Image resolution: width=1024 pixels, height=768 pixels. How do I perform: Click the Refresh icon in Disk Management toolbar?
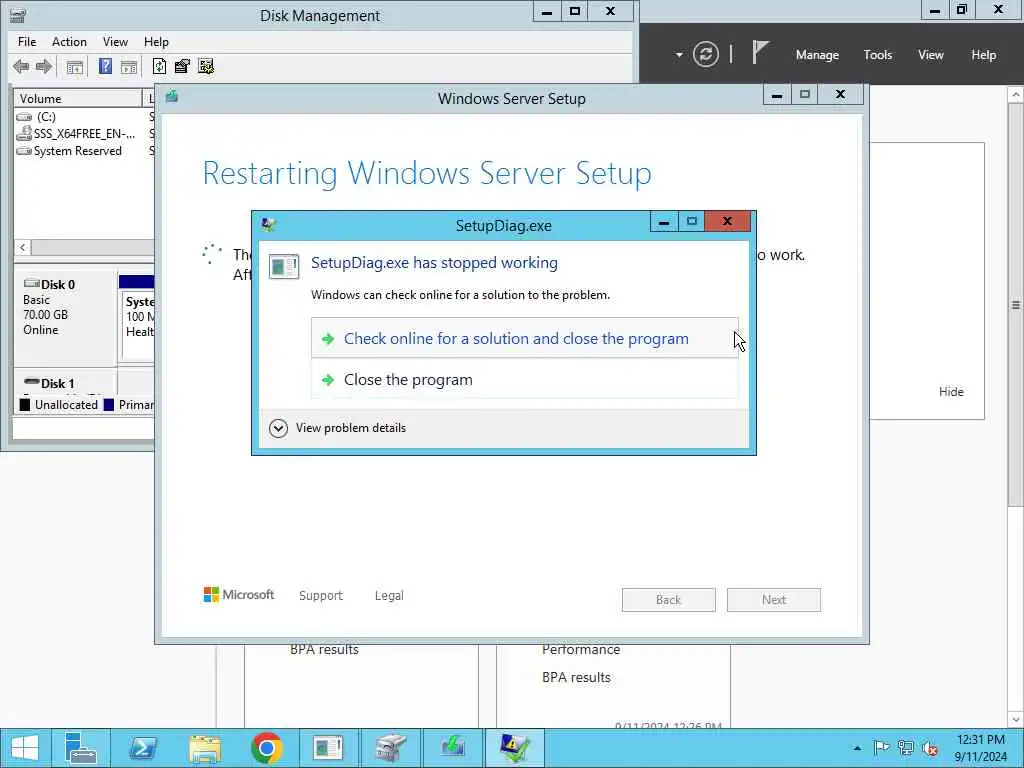[159, 66]
